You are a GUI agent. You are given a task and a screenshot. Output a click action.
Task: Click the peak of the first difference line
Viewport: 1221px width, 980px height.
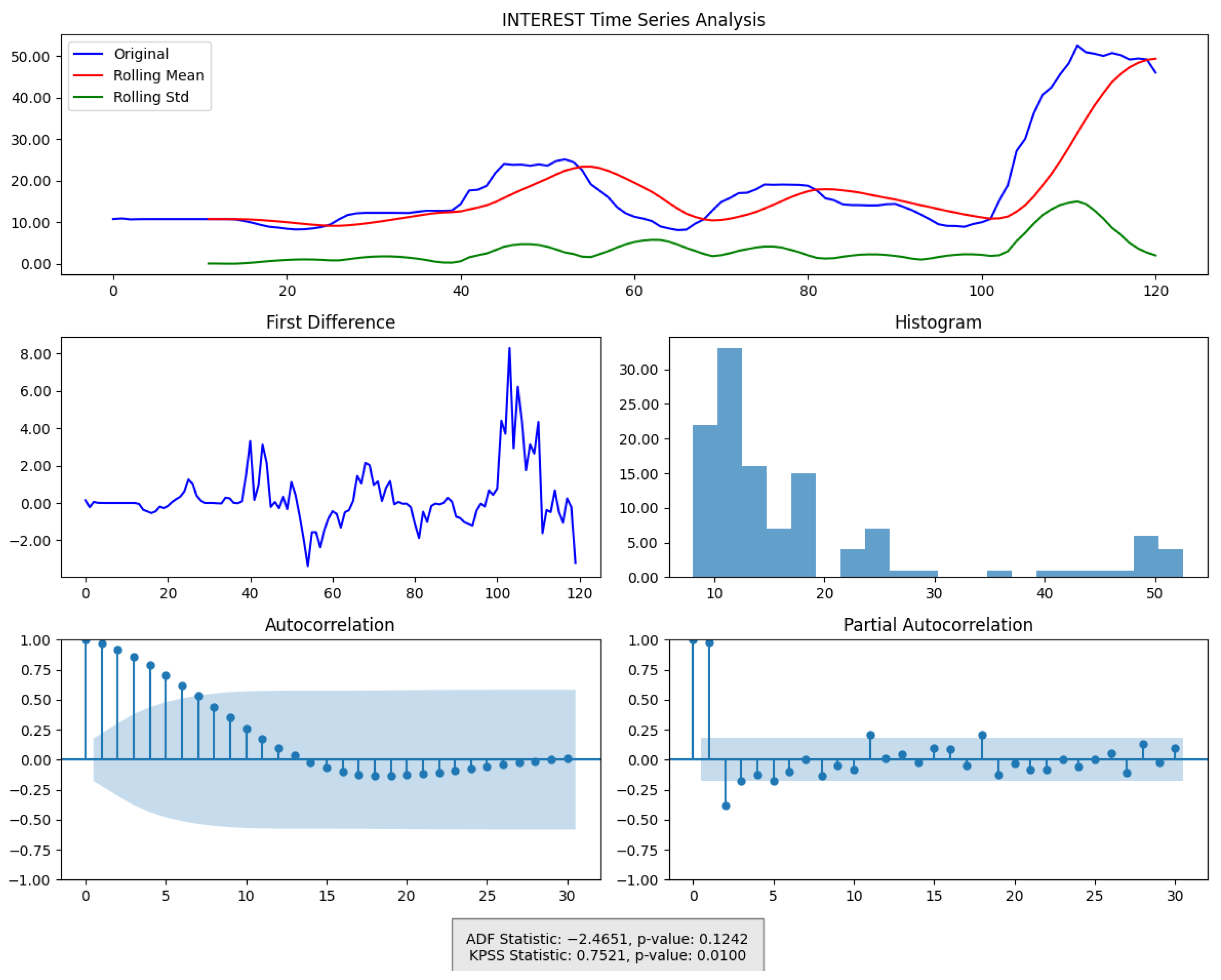click(x=509, y=349)
